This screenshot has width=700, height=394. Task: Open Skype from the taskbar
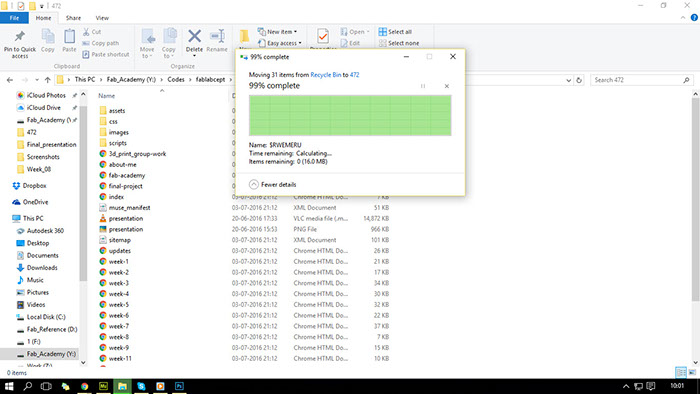(142, 386)
